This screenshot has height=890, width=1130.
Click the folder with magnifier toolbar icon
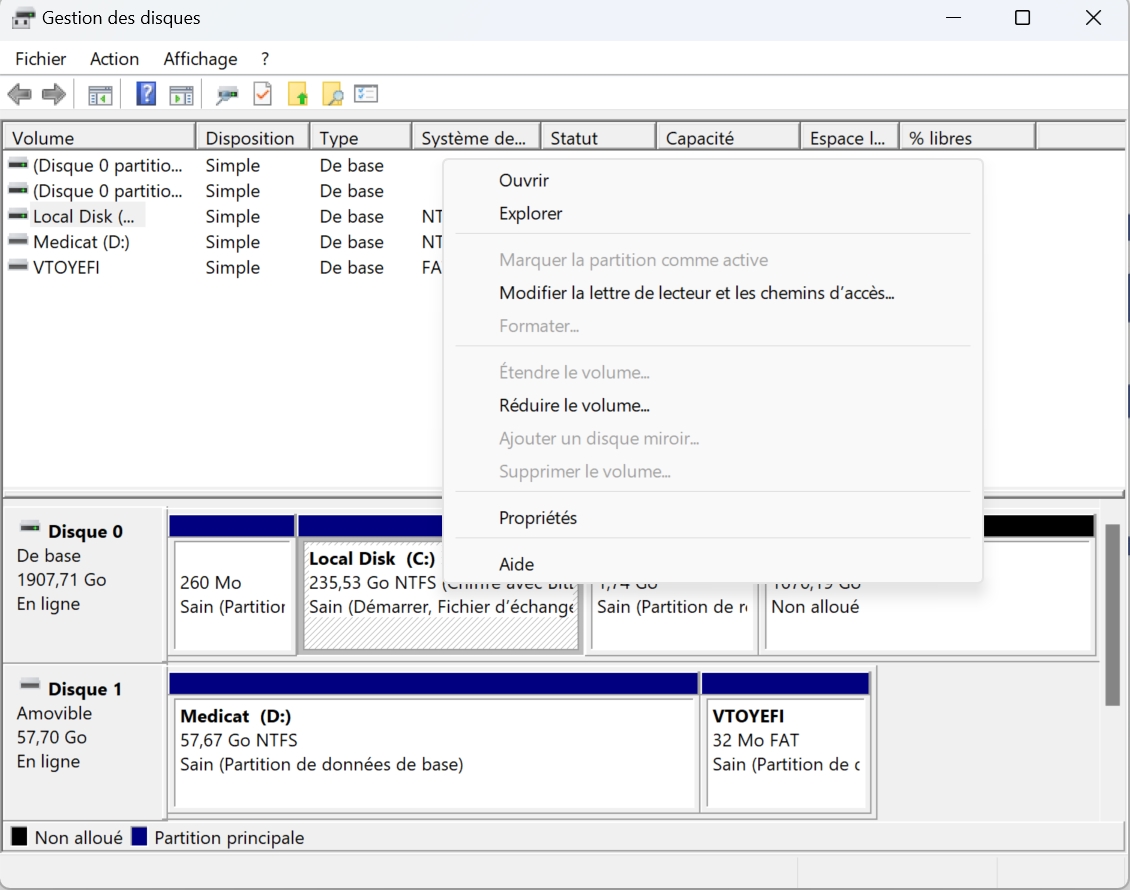(332, 95)
